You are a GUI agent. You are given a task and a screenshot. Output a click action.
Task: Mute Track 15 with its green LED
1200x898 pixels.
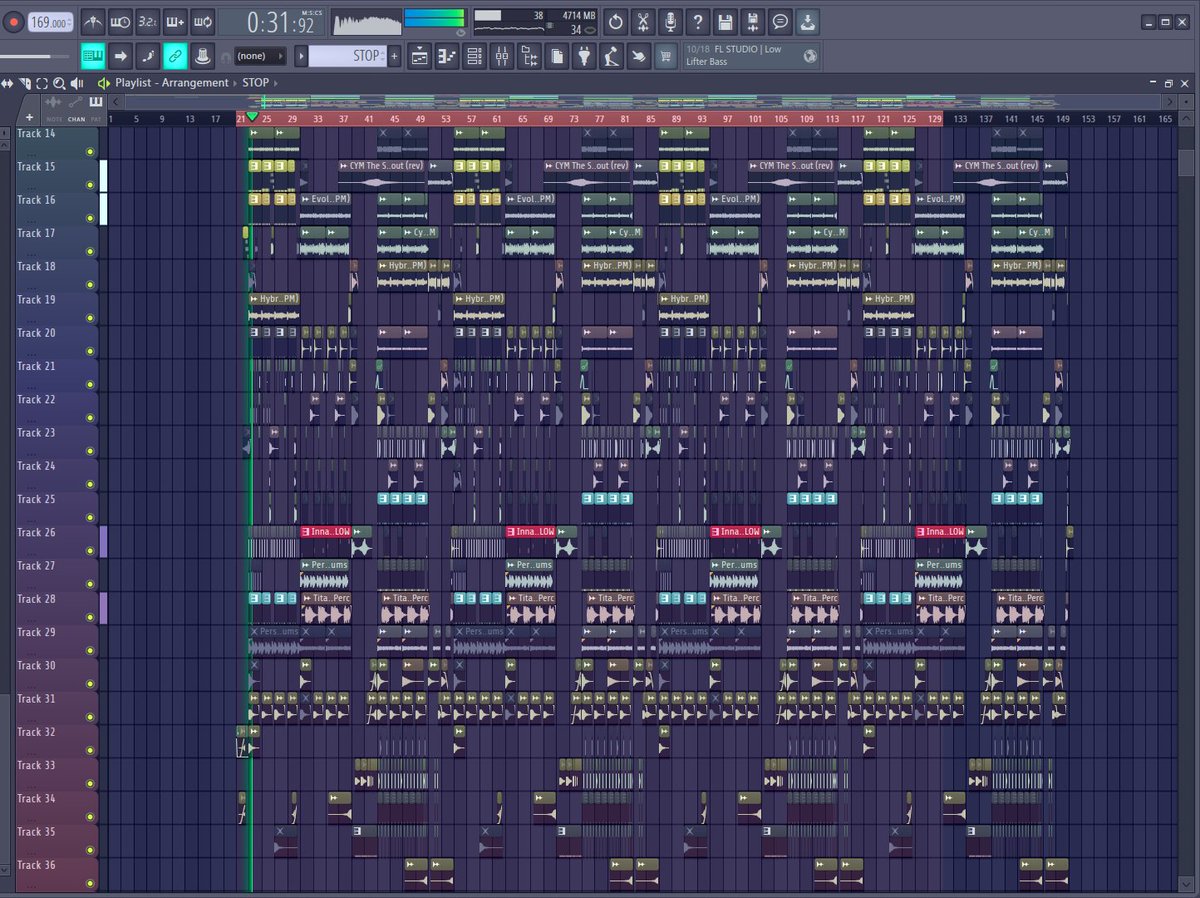coord(90,185)
